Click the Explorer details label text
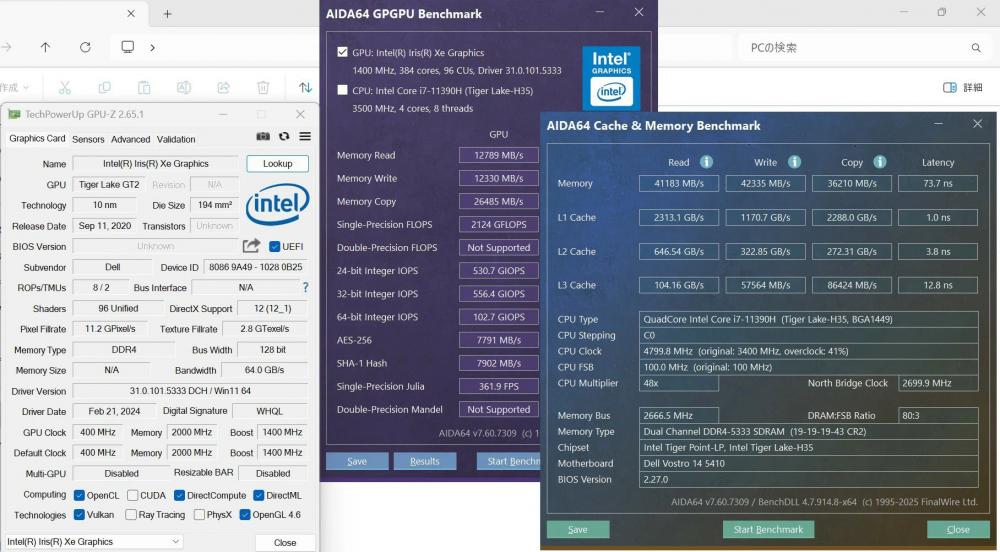 tap(973, 87)
